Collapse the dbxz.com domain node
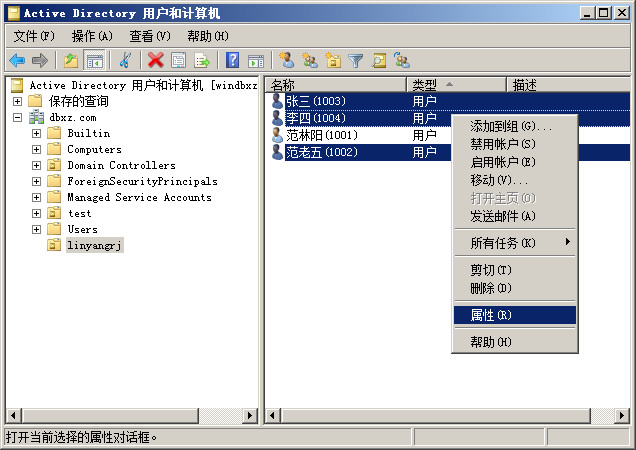The height and width of the screenshot is (450, 636). point(17,117)
